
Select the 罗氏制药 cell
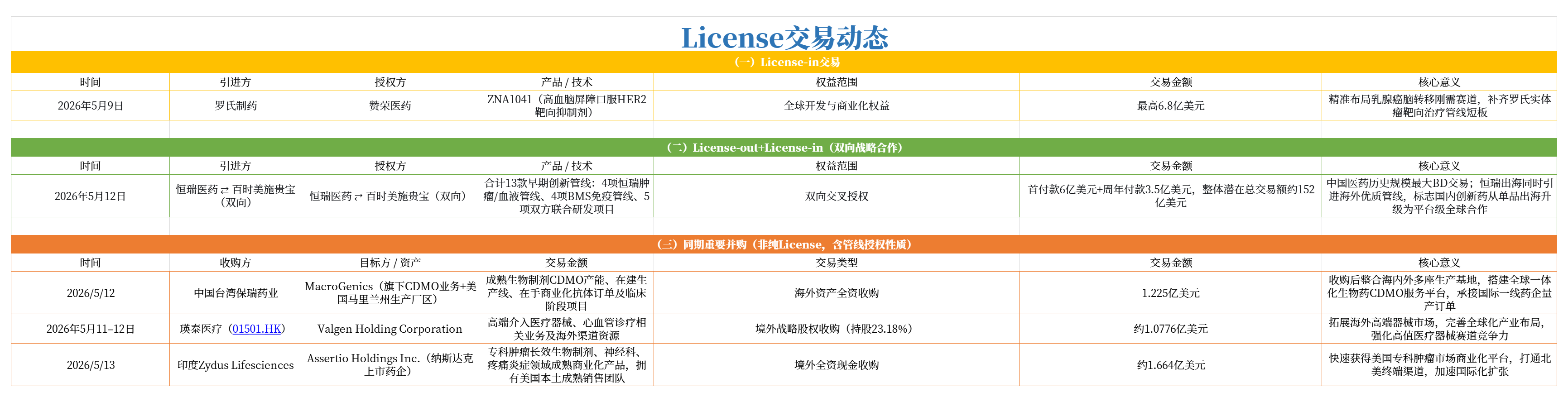236,106
